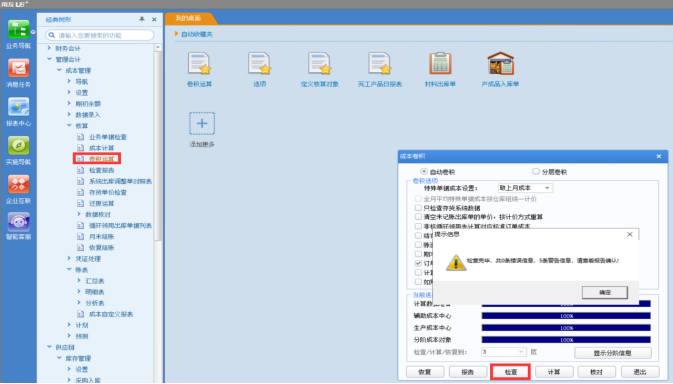Viewport: 673px width, 384px height.
Task: Open the 业务导航 sidebar icon
Action: click(x=18, y=30)
